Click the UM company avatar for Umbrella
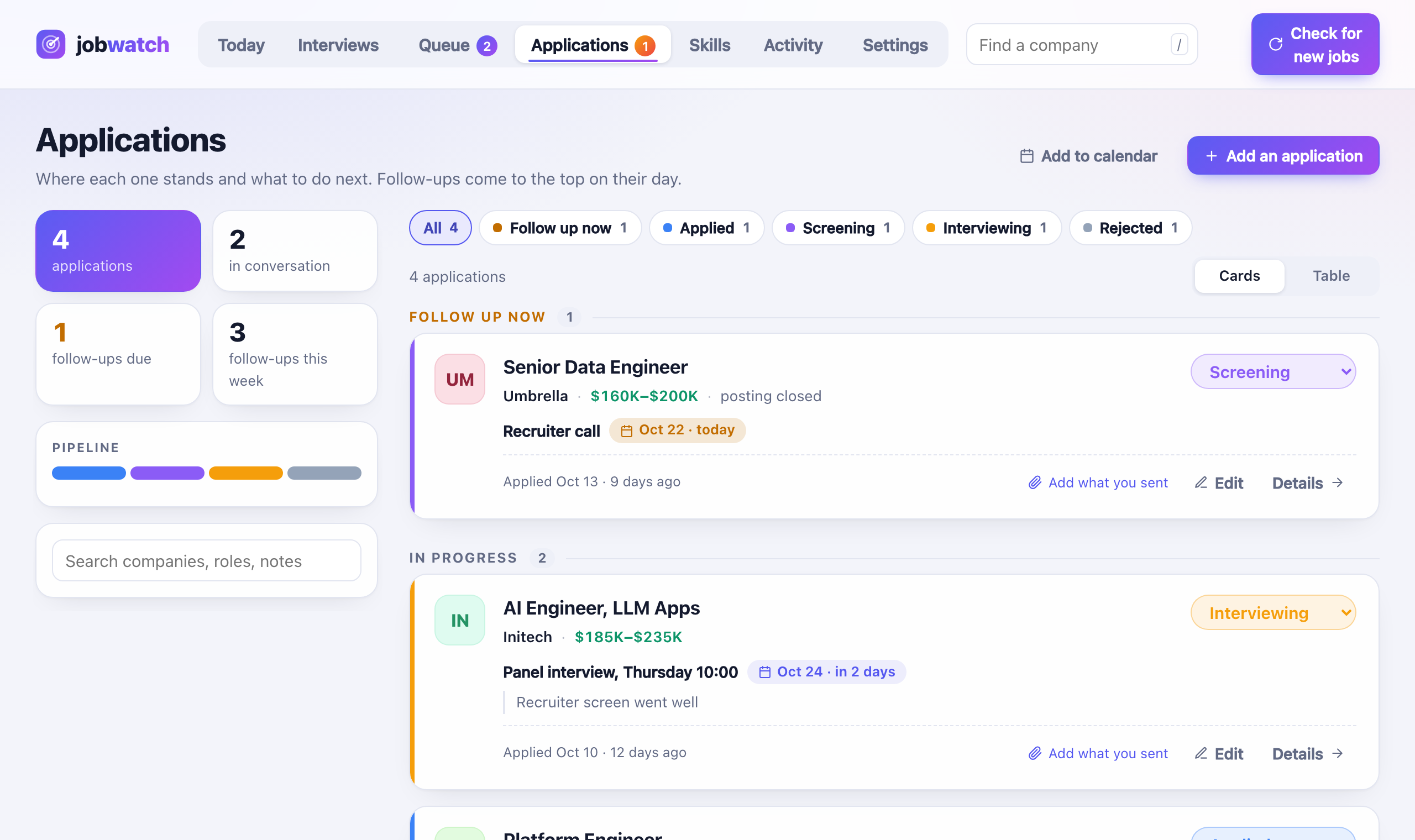This screenshot has width=1415, height=840. tap(459, 379)
